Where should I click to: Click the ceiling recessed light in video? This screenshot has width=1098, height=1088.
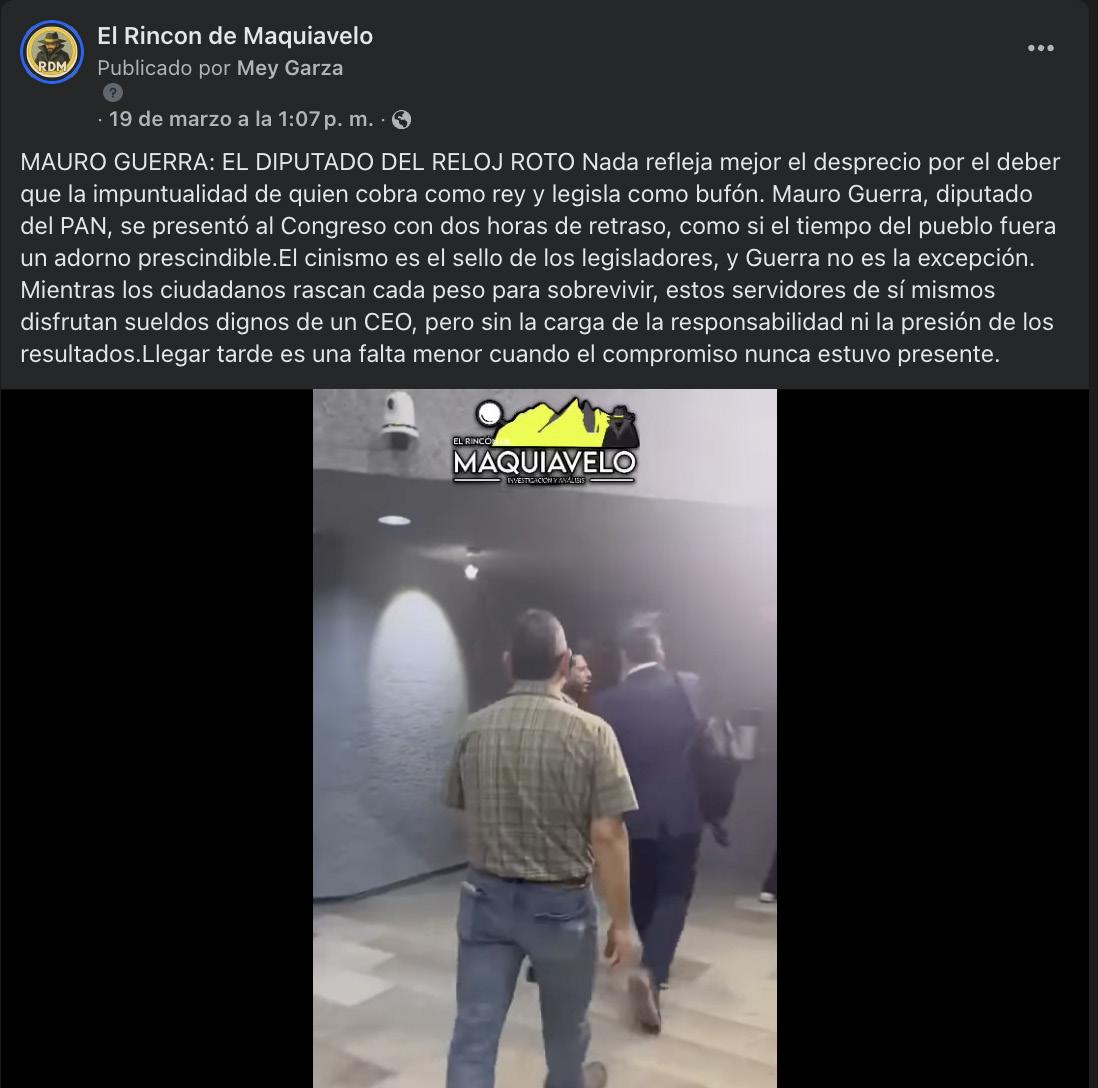coord(394,520)
